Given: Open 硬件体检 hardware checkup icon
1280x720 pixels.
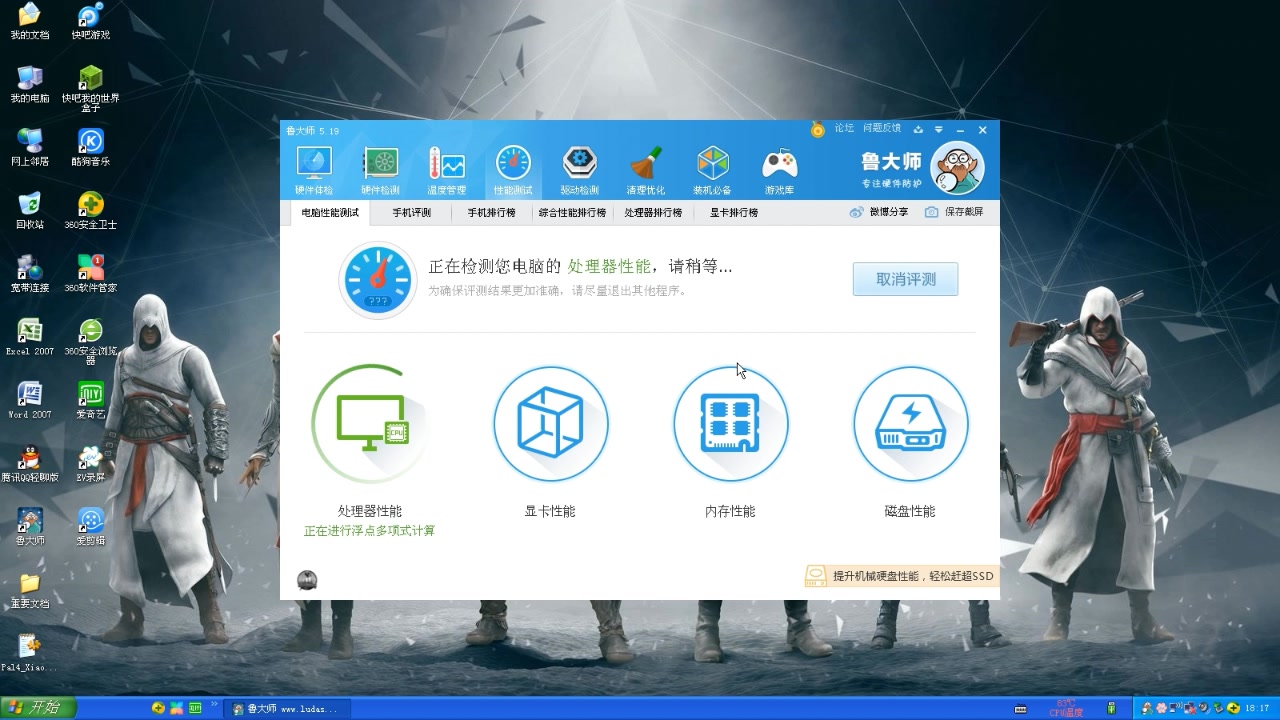Looking at the screenshot, I should (314, 170).
